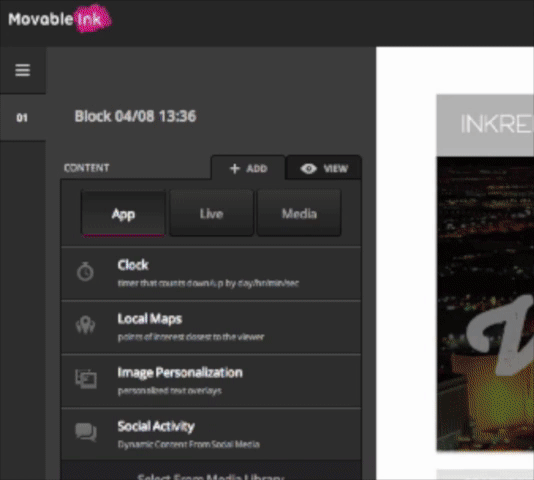This screenshot has width=534, height=480.
Task: Choose the Social Activity app entry
Action: 211,435
